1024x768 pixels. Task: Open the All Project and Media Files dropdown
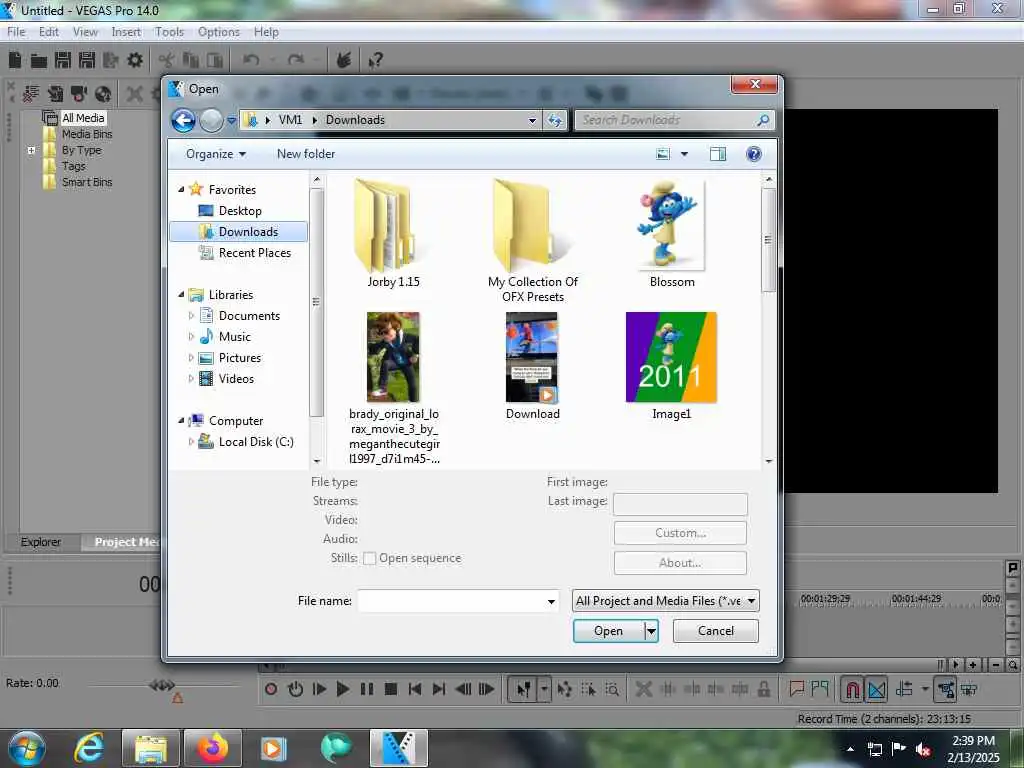click(666, 601)
